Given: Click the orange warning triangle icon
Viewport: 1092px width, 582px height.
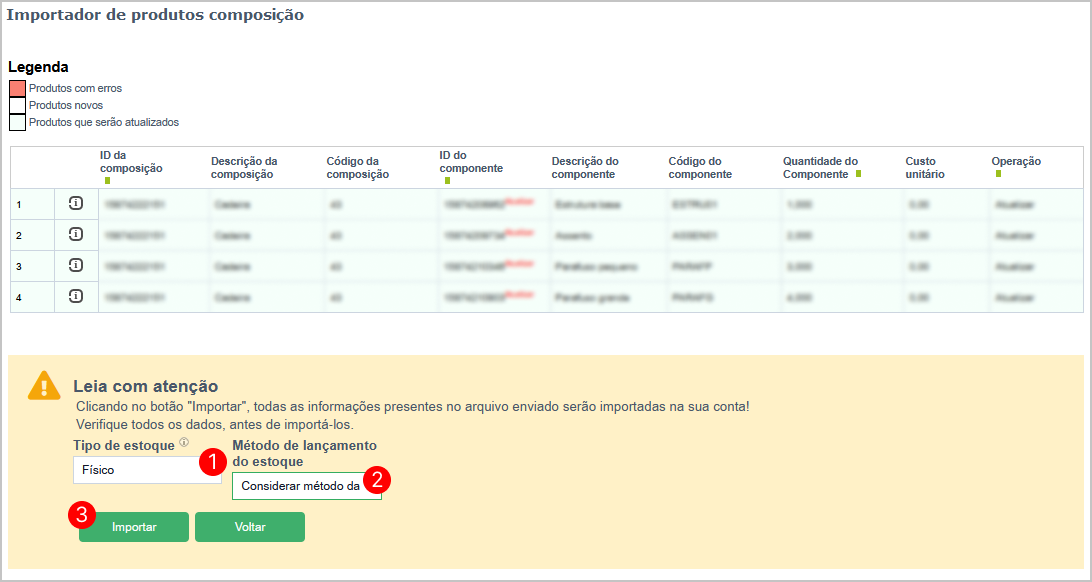Looking at the screenshot, I should click(44, 385).
